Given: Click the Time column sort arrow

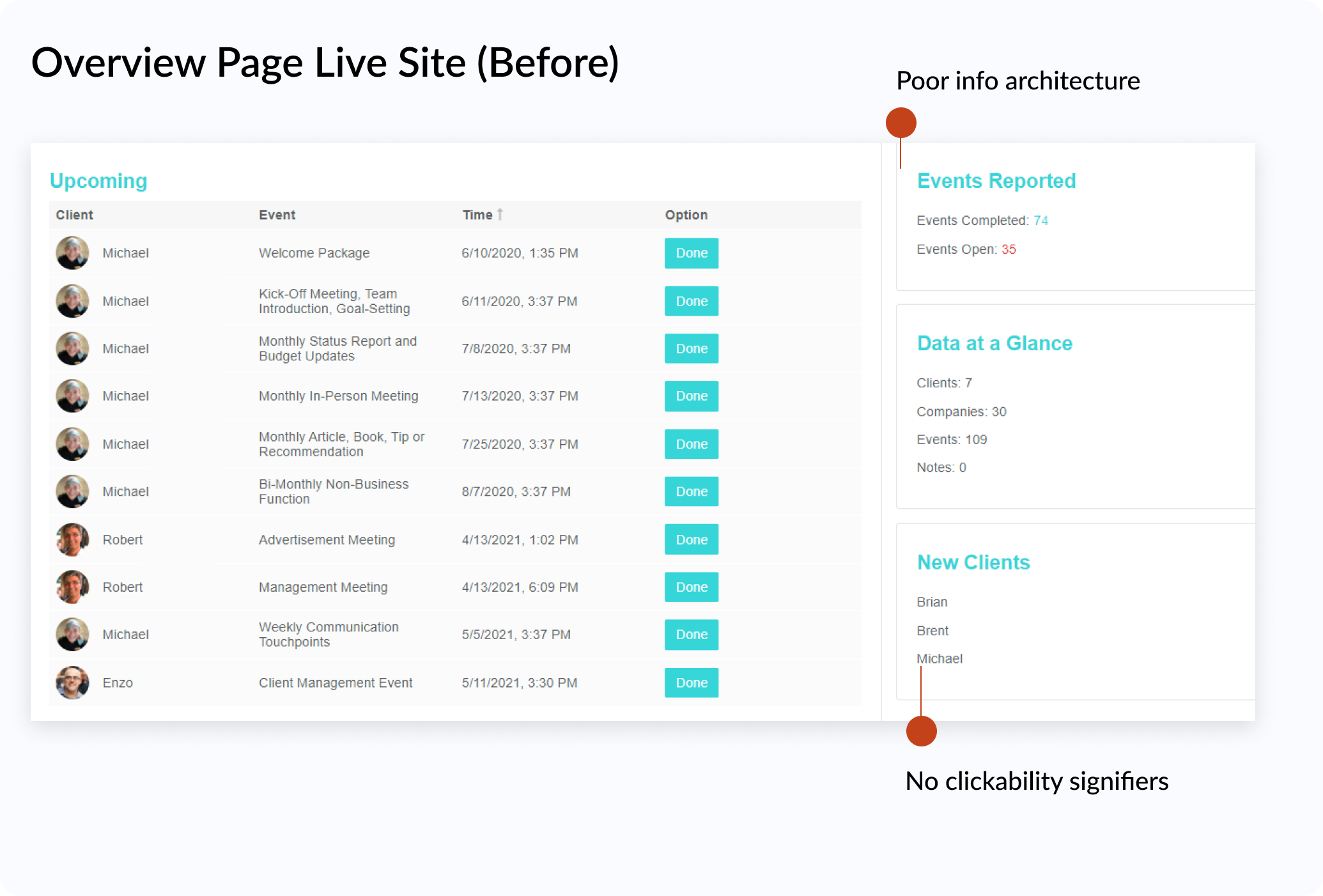Looking at the screenshot, I should click(500, 215).
